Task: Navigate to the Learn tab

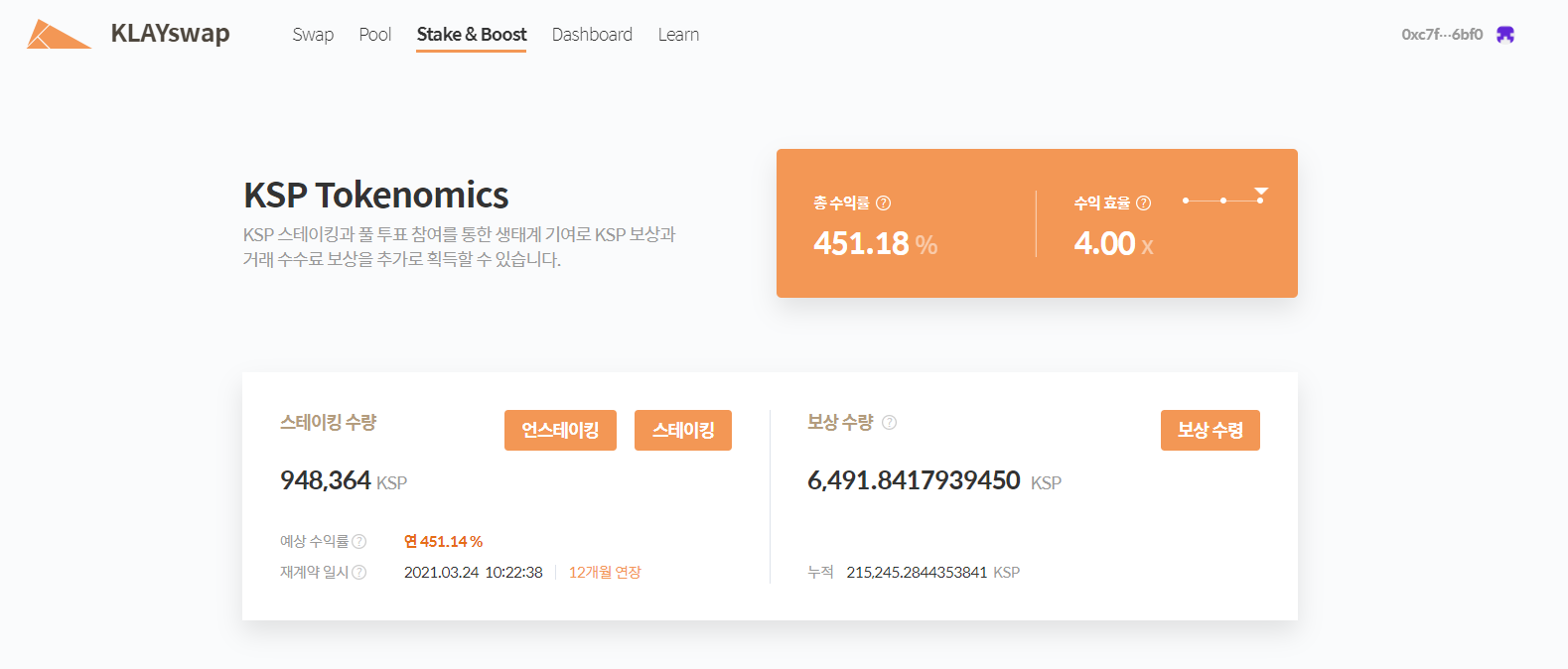Action: pos(678,35)
